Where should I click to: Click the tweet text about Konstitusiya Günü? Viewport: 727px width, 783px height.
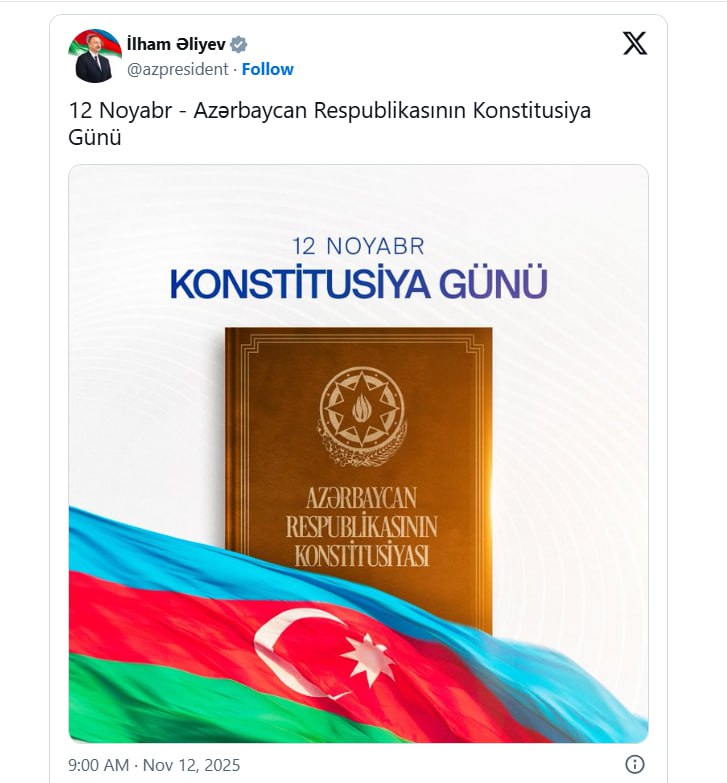pyautogui.click(x=330, y=124)
